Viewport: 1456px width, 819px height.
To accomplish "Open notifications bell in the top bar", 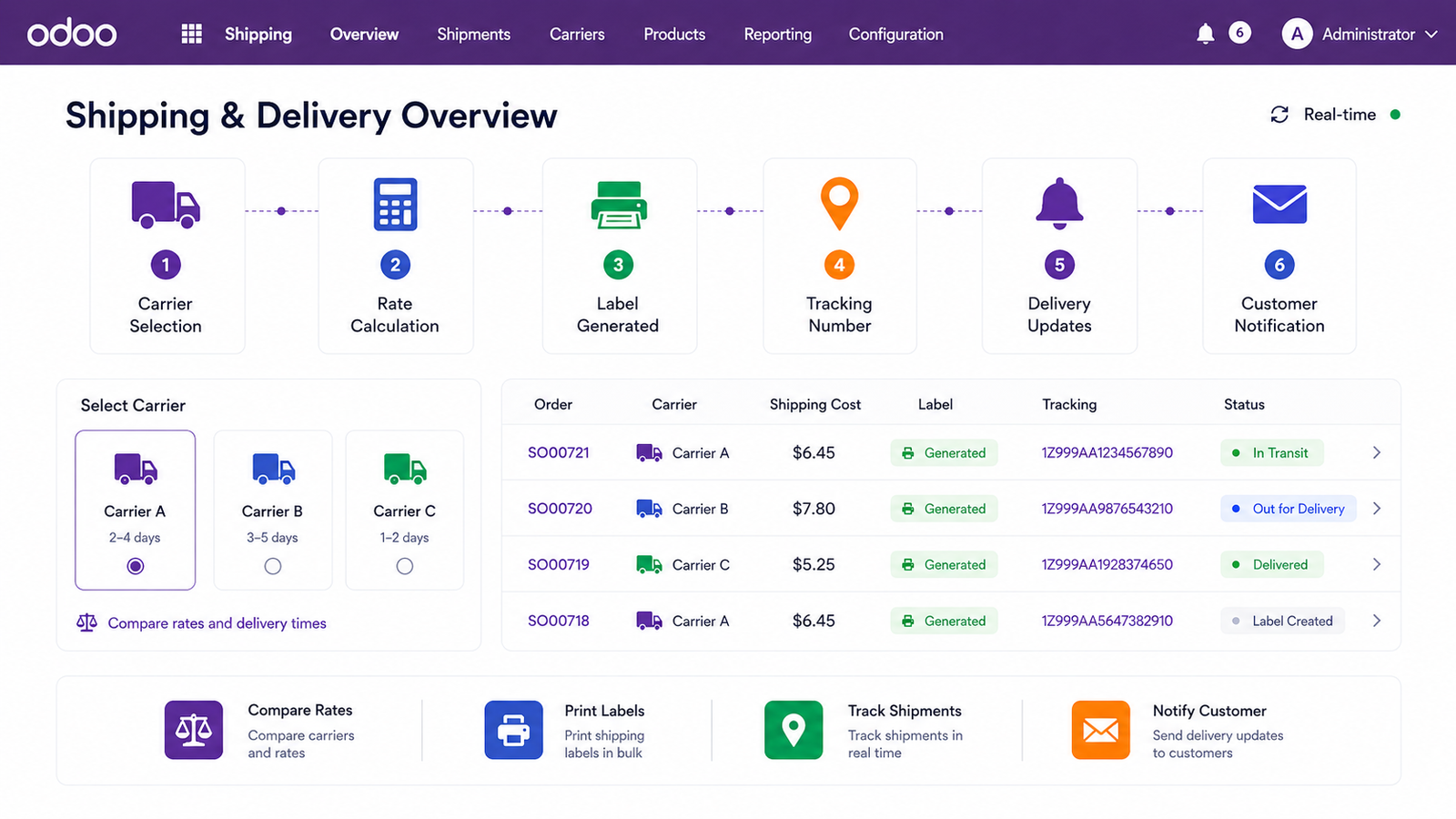I will 1205,34.
